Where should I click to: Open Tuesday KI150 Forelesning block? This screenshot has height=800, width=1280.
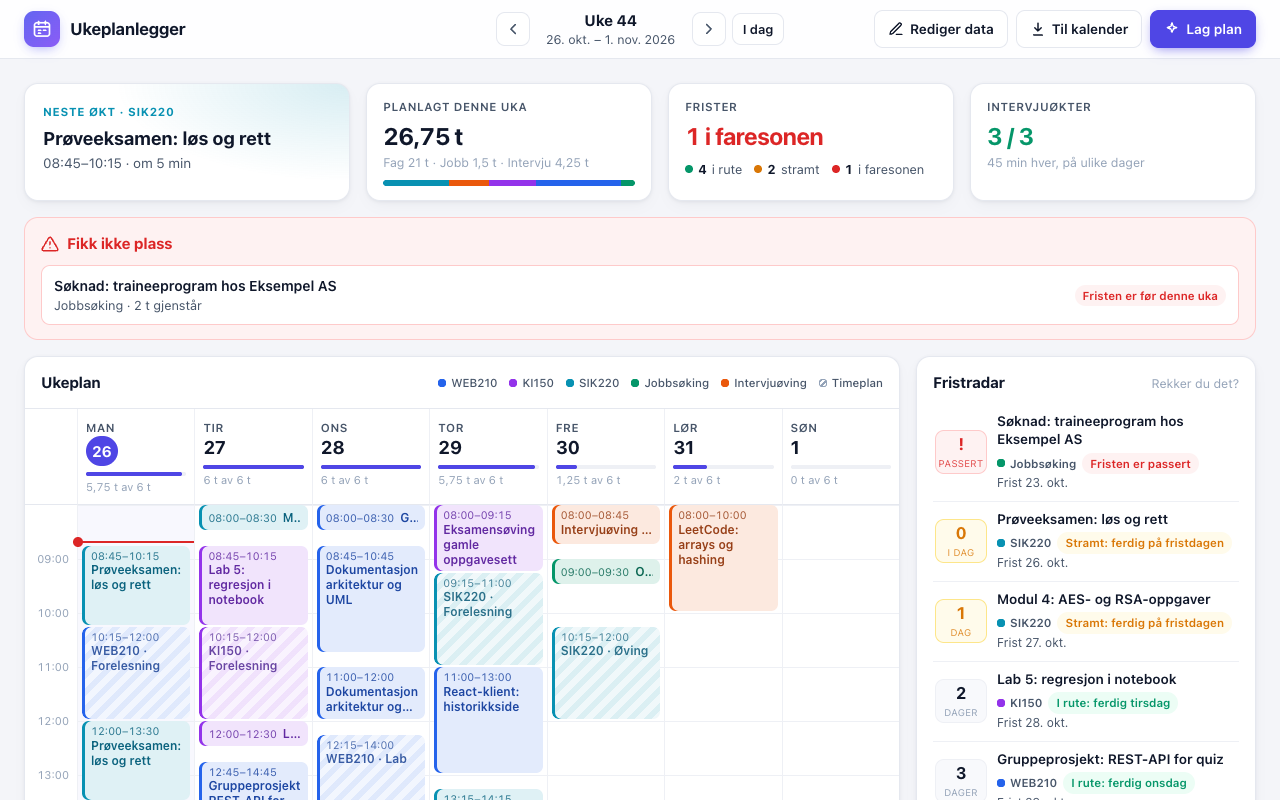(253, 673)
